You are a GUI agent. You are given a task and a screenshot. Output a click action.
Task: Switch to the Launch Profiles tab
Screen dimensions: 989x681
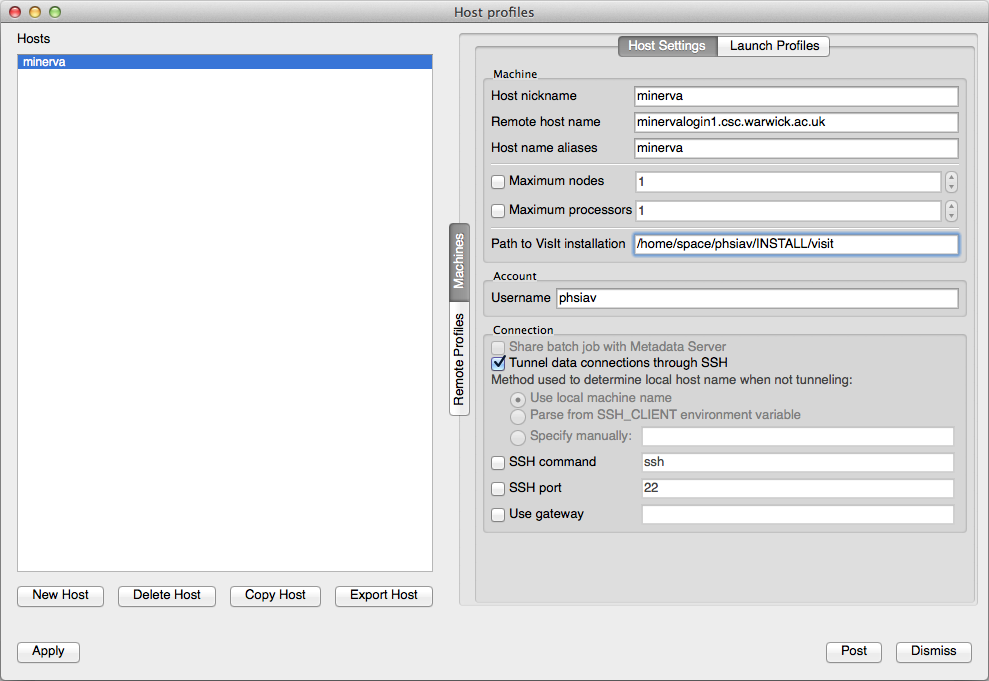773,46
